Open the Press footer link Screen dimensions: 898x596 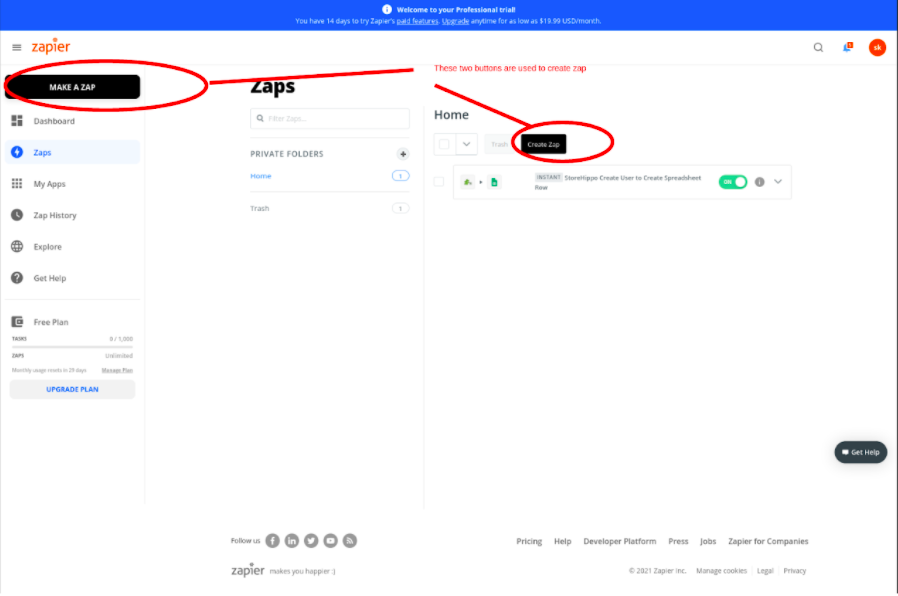pyautogui.click(x=678, y=542)
